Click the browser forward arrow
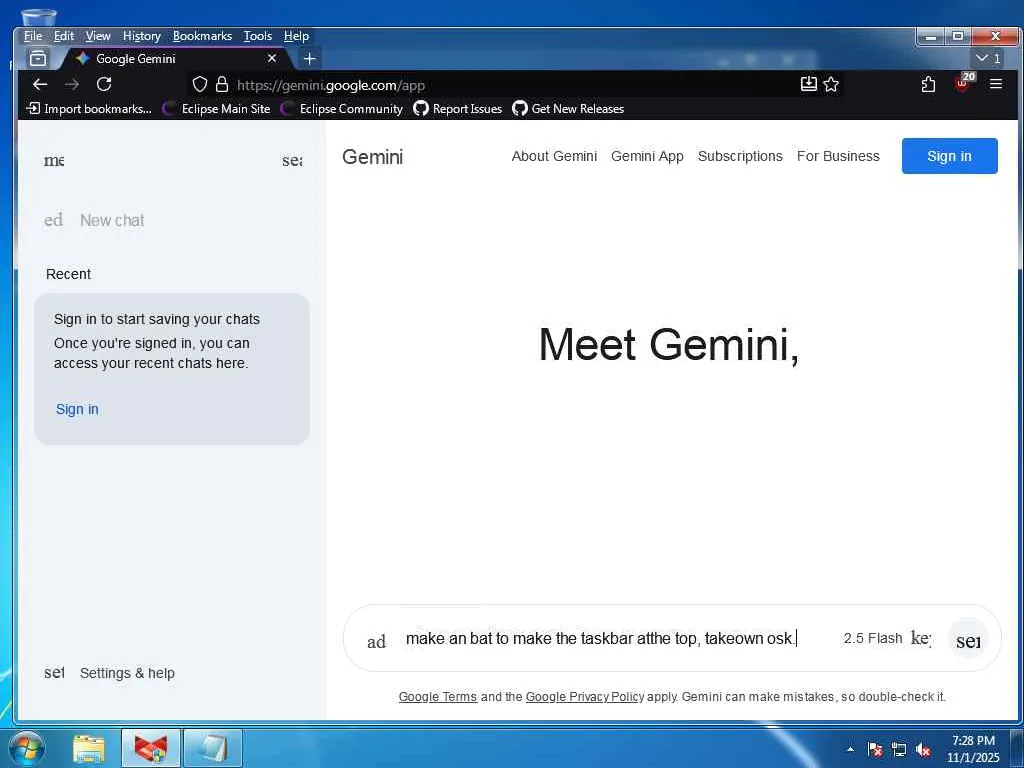 (x=72, y=84)
